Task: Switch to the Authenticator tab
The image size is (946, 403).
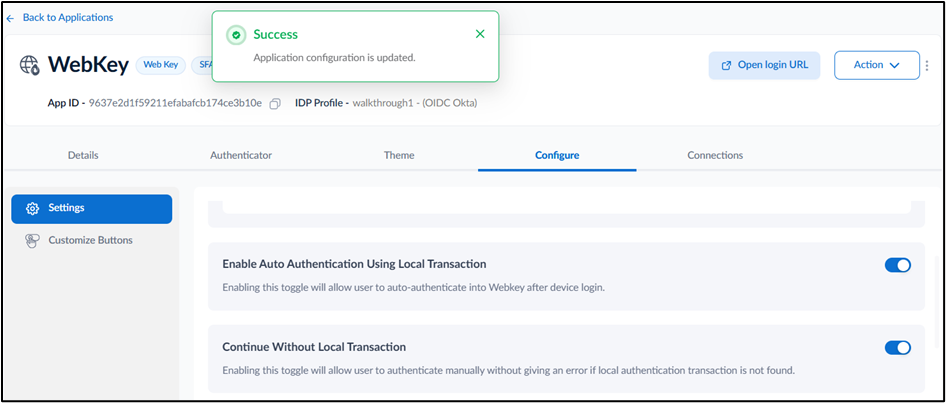Action: tap(241, 156)
